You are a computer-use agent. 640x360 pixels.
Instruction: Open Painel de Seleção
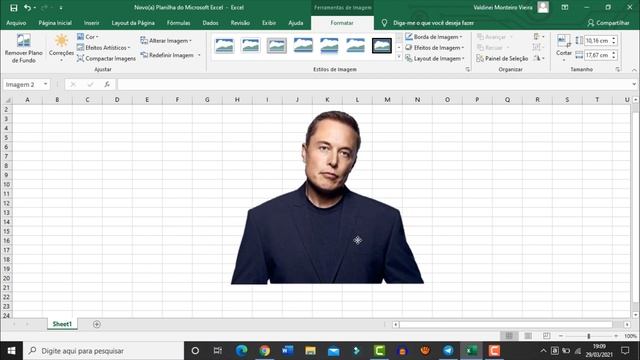click(x=502, y=58)
